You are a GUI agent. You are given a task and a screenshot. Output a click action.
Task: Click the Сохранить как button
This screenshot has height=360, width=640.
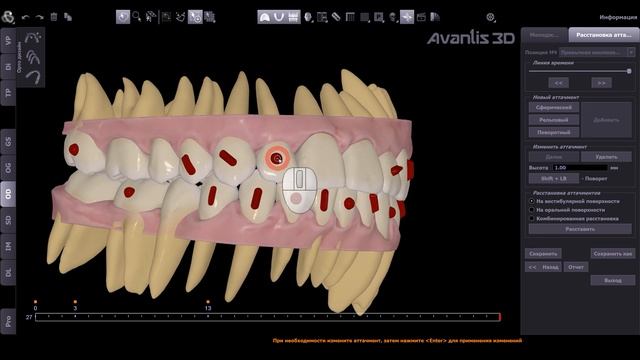tap(613, 253)
